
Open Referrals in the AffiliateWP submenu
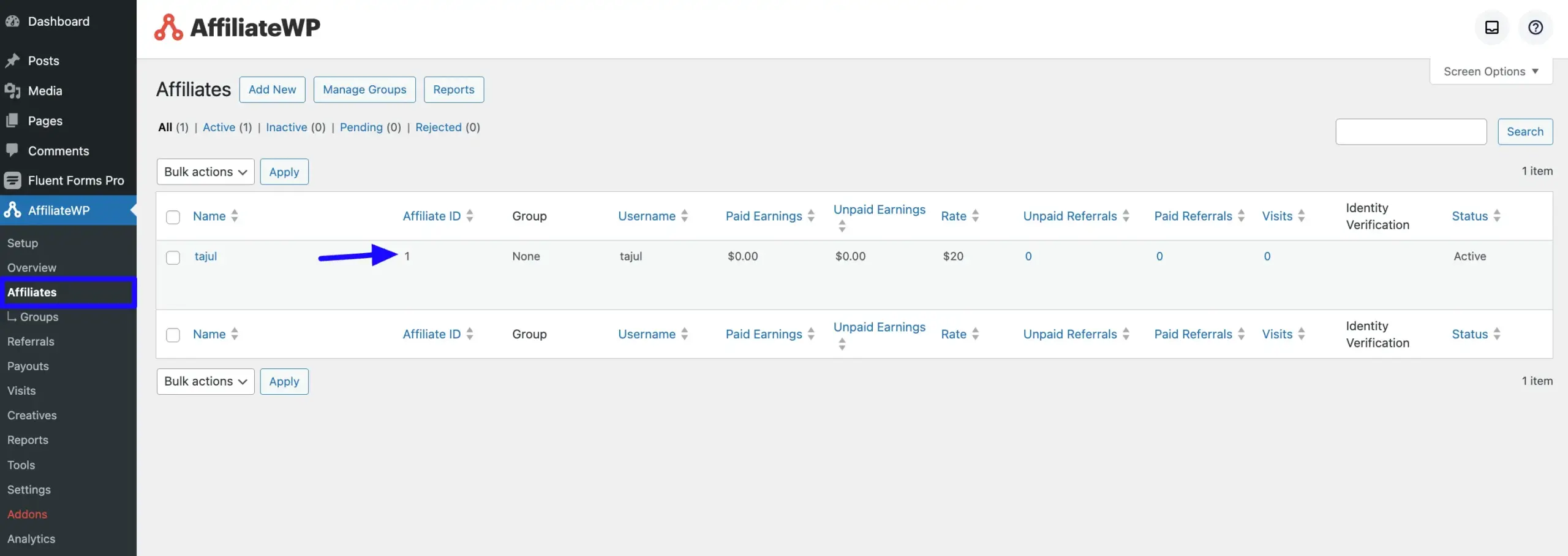(31, 341)
